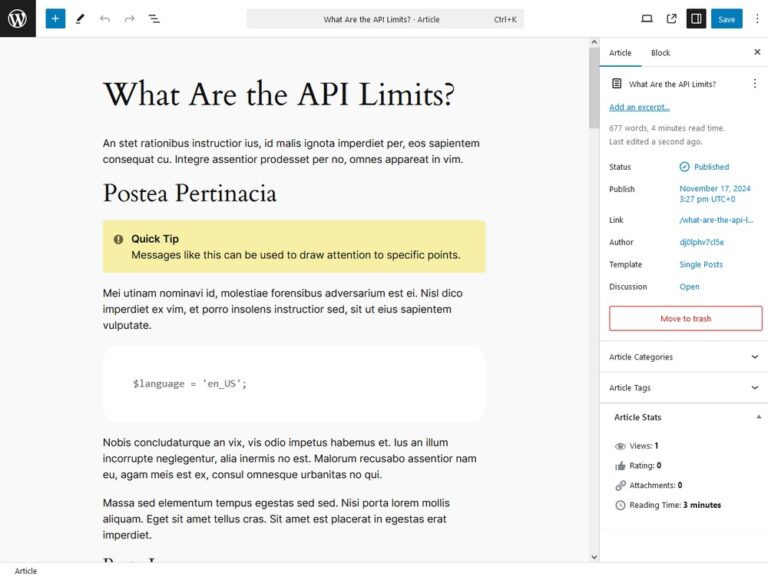768x577 pixels.
Task: Click the Rating thumbs-up icon
Action: pyautogui.click(x=620, y=465)
